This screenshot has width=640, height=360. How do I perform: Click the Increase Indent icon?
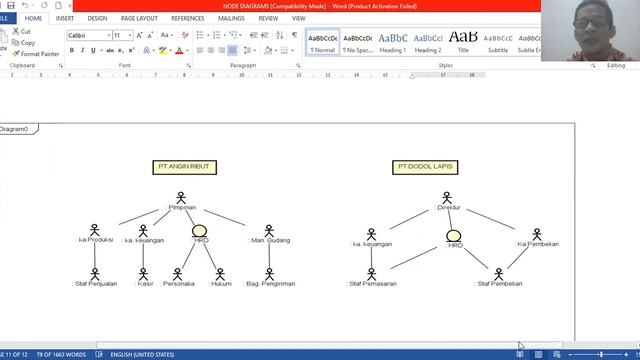click(264, 36)
